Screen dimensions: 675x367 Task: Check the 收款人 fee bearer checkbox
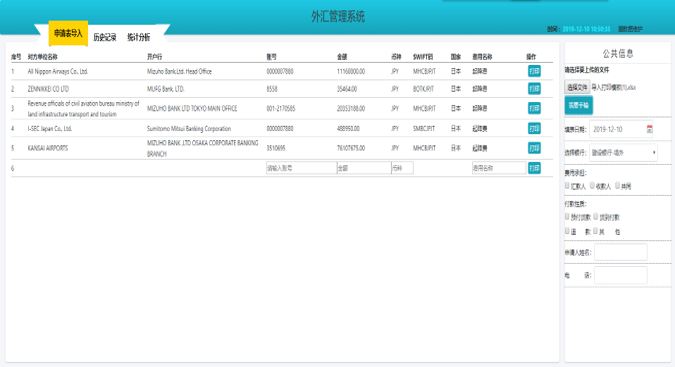pos(592,185)
